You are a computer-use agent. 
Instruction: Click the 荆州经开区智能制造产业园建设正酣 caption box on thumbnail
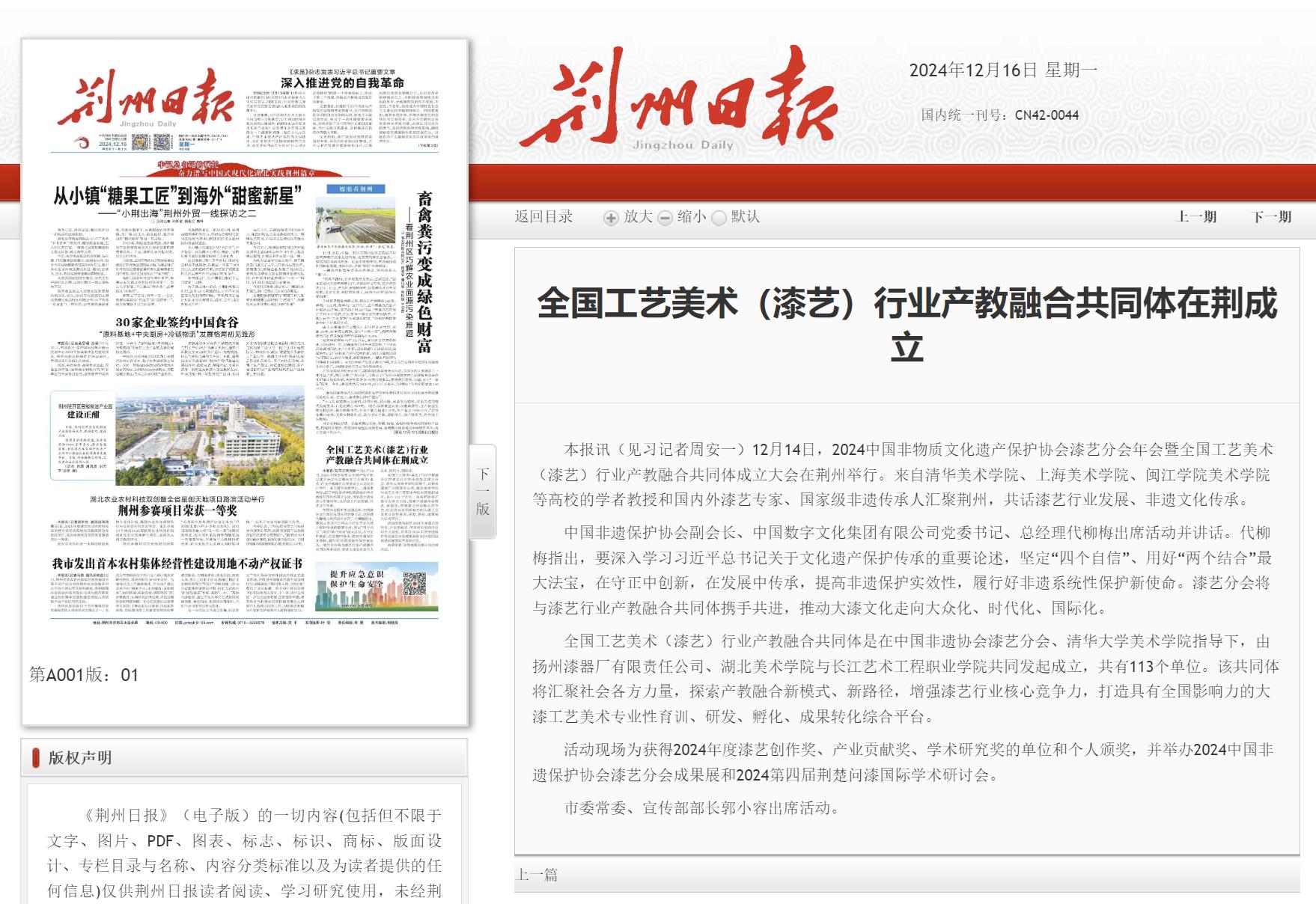pos(82,436)
